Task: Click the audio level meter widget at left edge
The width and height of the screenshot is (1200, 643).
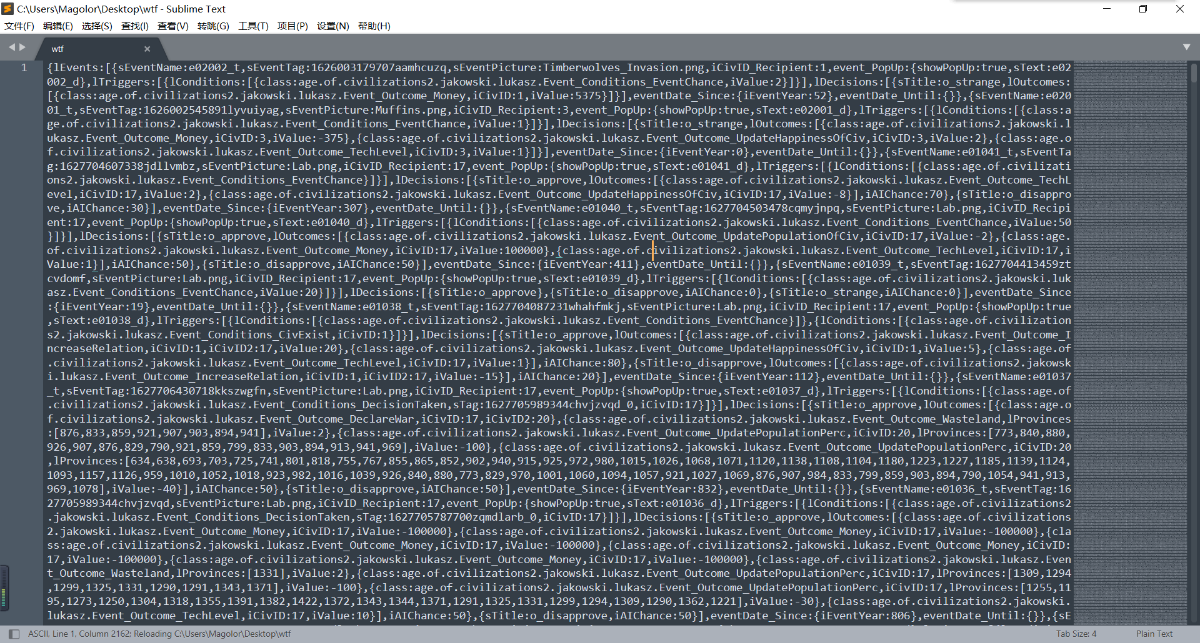Action: [4, 588]
